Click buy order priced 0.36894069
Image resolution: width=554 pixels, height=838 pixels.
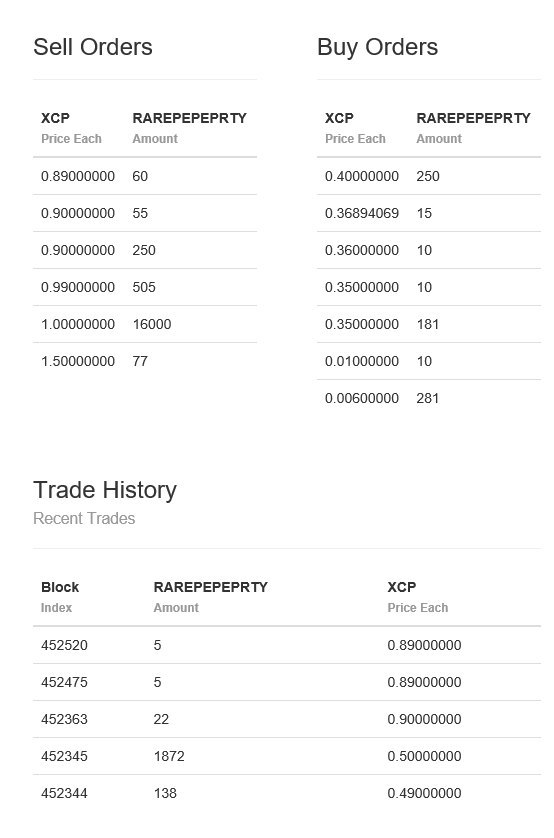429,213
